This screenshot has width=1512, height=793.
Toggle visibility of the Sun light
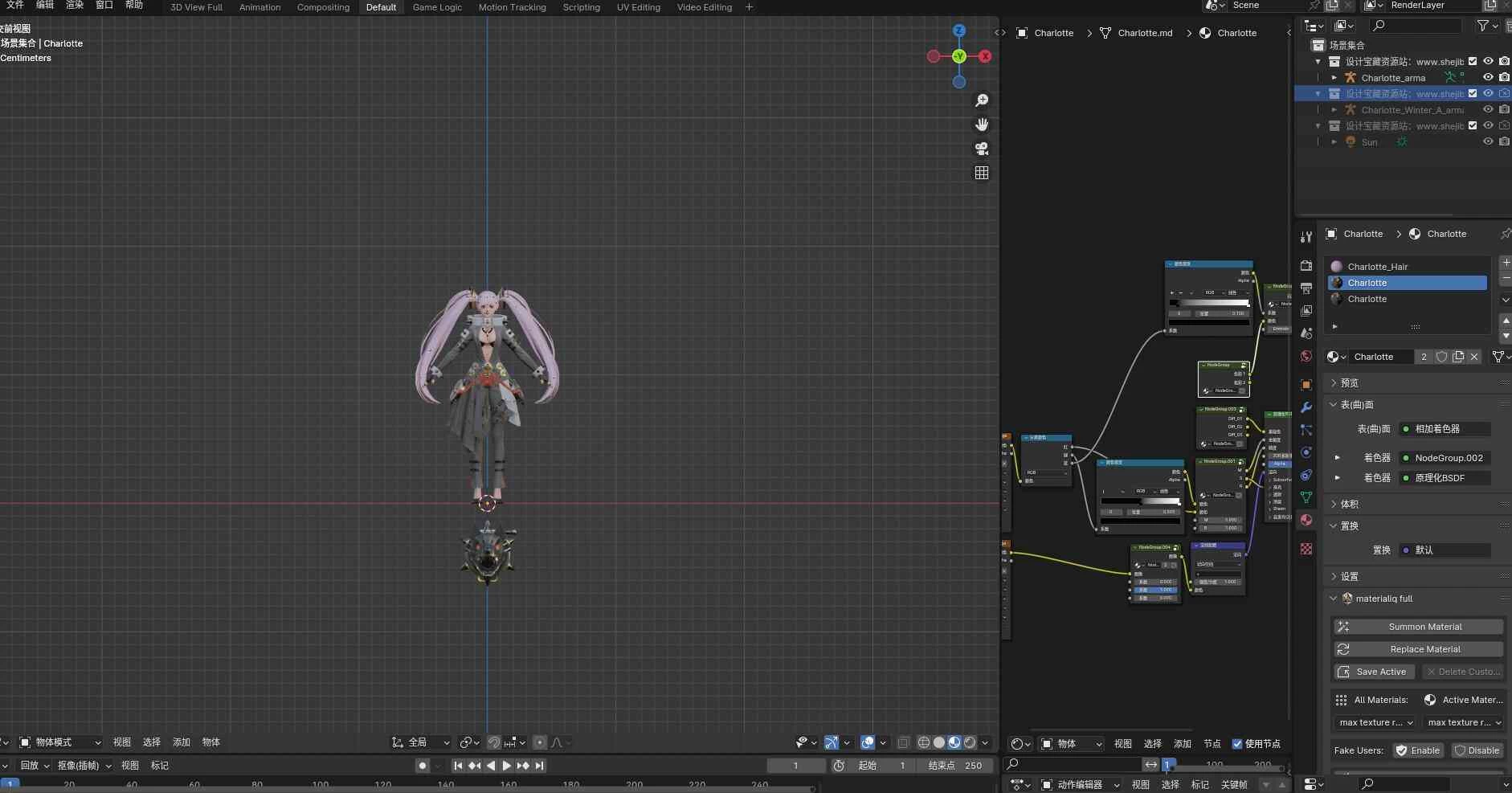[1488, 141]
